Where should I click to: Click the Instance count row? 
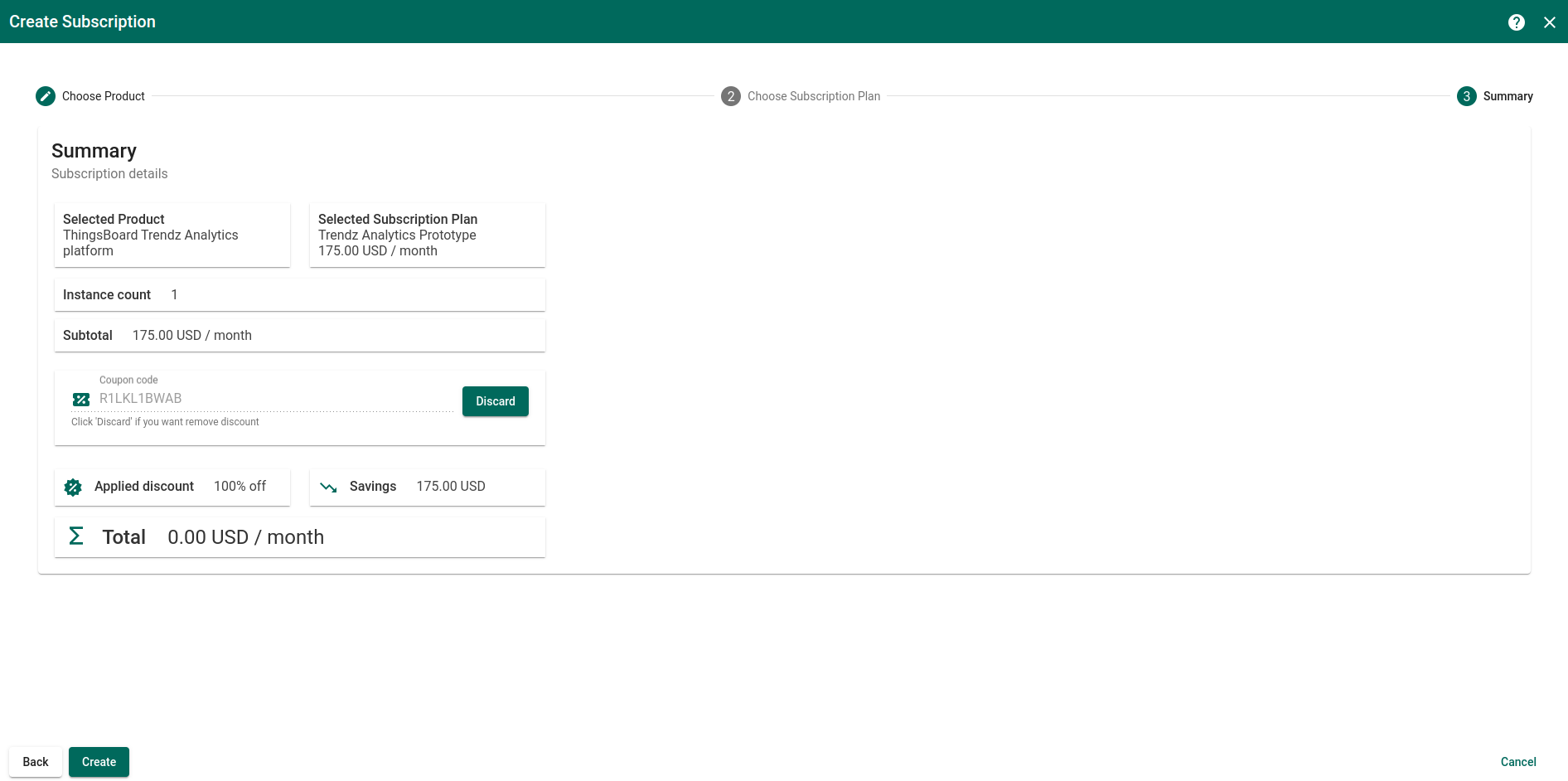[x=299, y=295]
